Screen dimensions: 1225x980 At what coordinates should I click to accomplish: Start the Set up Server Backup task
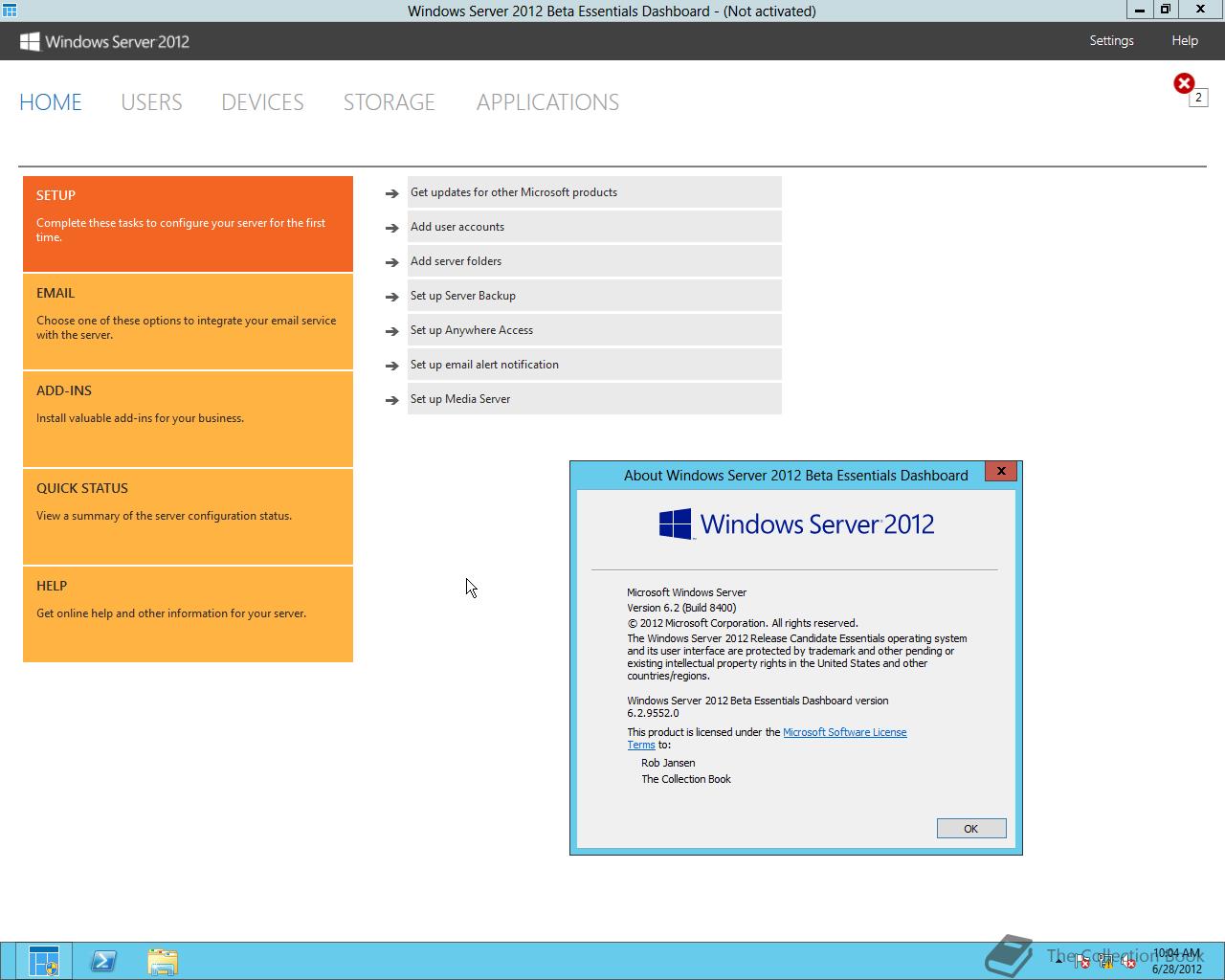coord(594,296)
